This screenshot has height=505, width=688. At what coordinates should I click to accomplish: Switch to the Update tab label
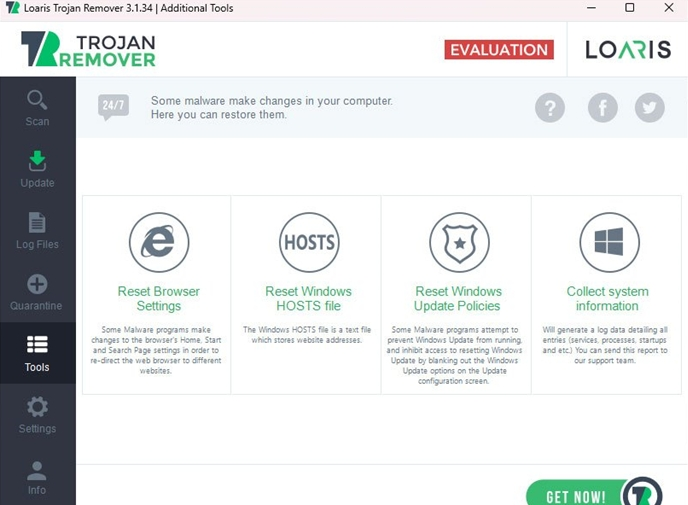(37, 183)
